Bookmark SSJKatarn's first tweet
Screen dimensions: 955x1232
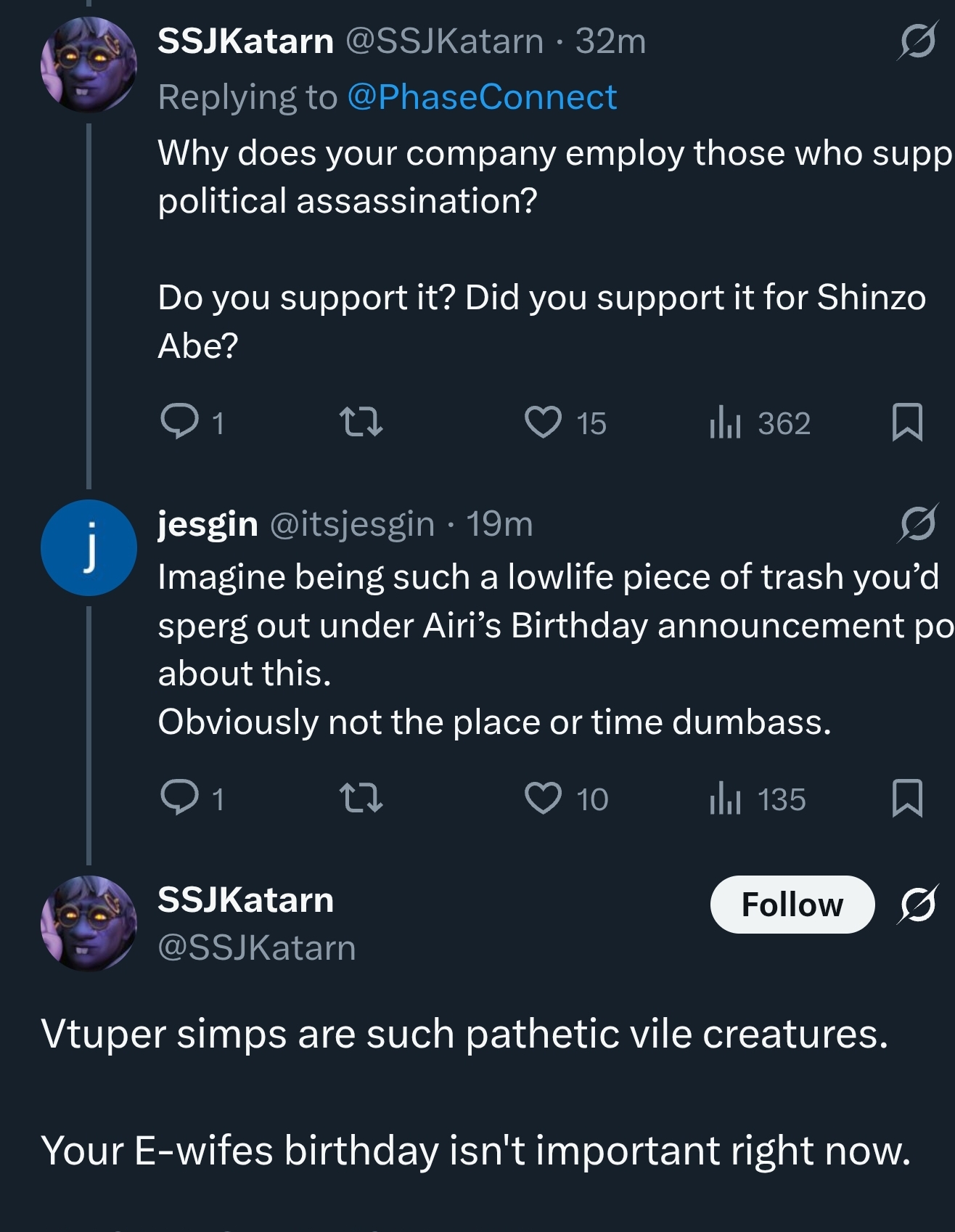[x=907, y=422]
